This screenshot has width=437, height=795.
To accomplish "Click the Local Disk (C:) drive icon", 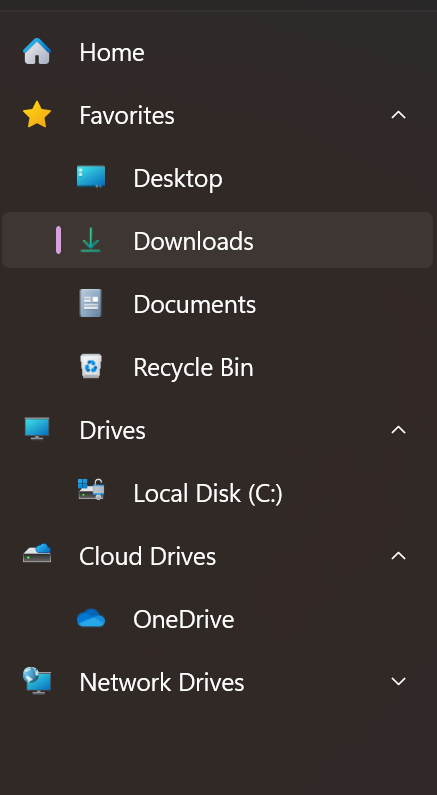I will click(91, 490).
